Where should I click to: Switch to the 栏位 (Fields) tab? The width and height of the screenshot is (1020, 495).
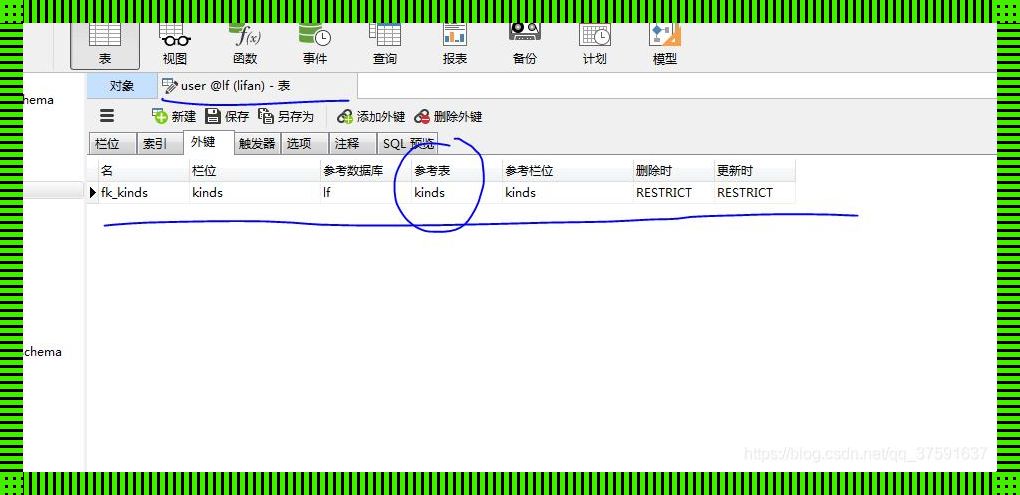[112, 144]
